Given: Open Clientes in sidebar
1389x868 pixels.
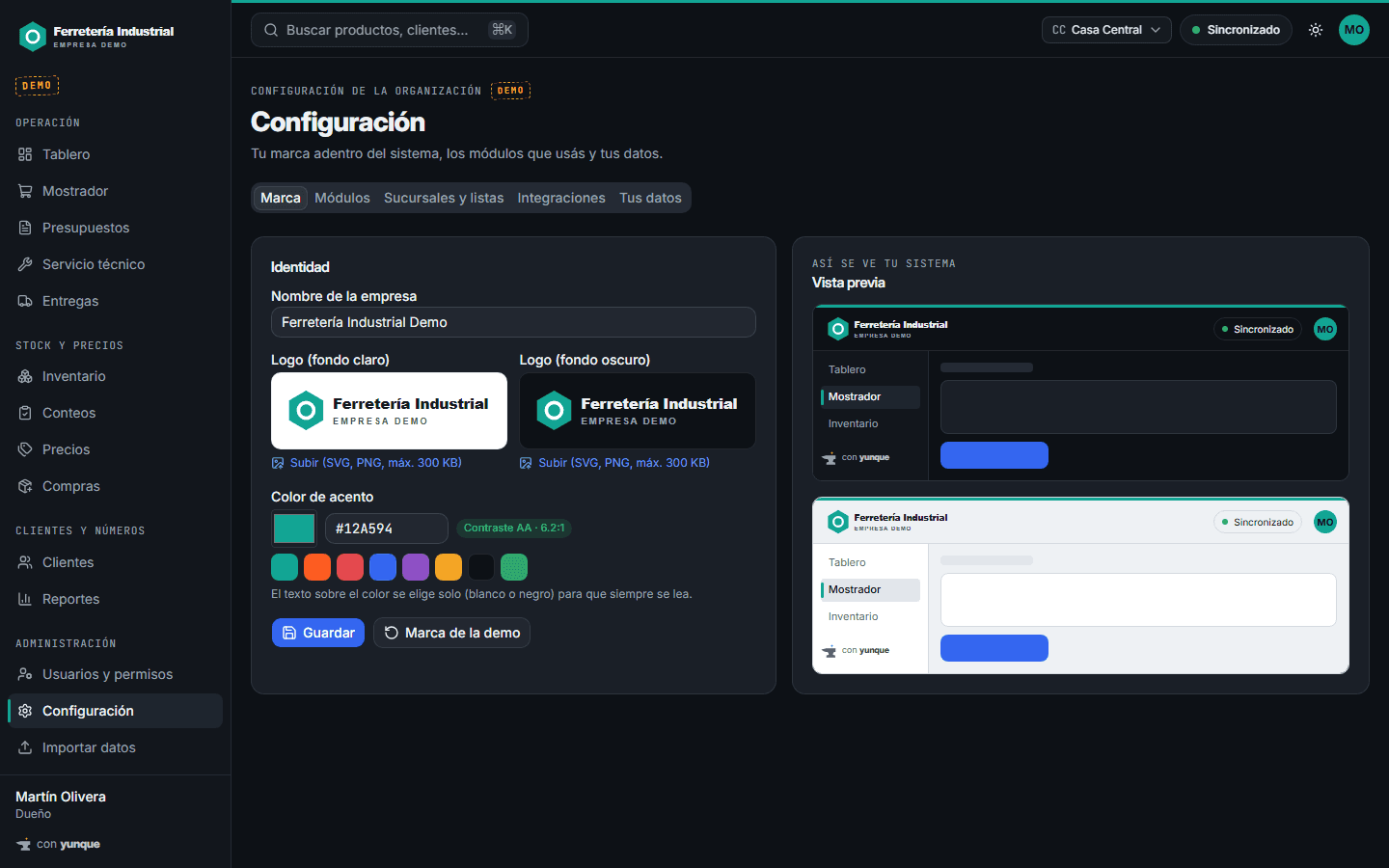Looking at the screenshot, I should coord(115,562).
